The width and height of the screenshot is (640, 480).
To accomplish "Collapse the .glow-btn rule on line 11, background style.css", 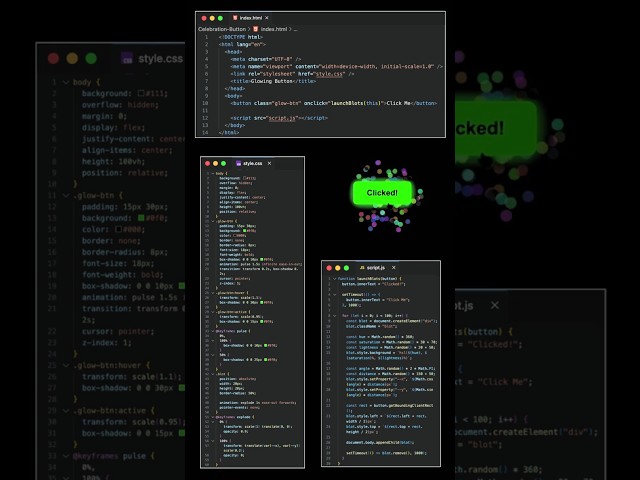I will (66, 196).
